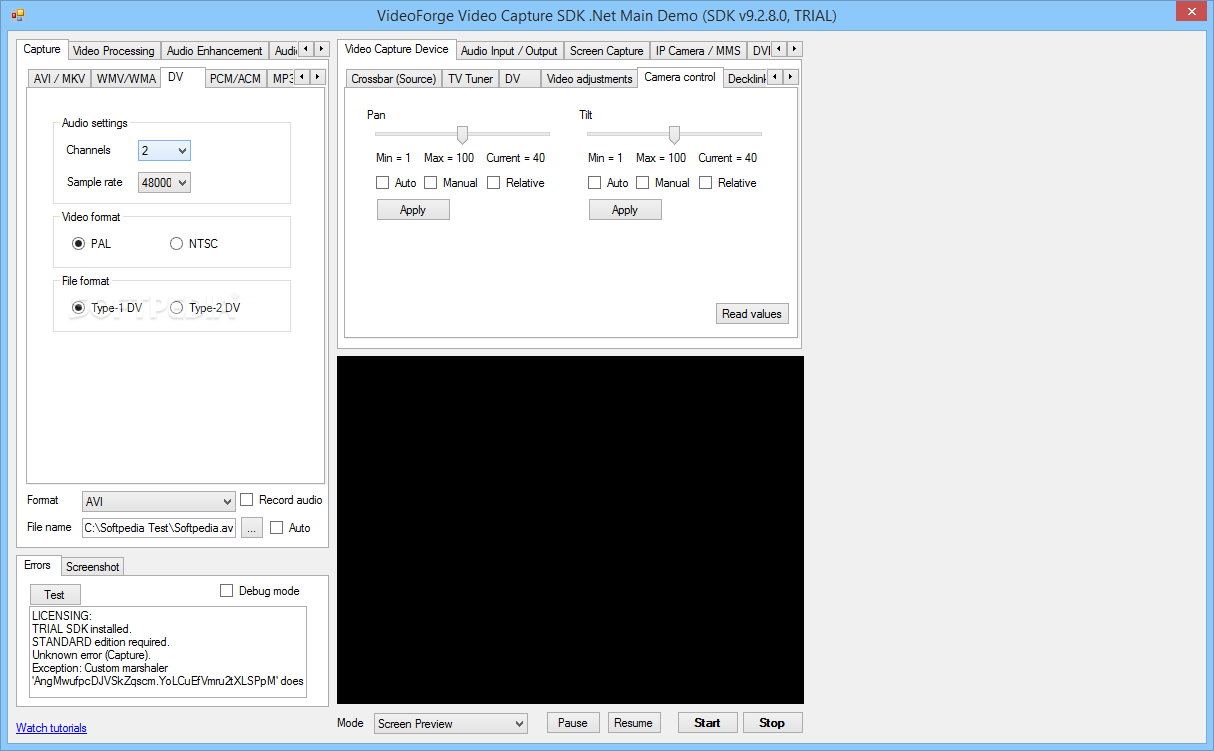
Task: Click Start button
Action: point(708,723)
